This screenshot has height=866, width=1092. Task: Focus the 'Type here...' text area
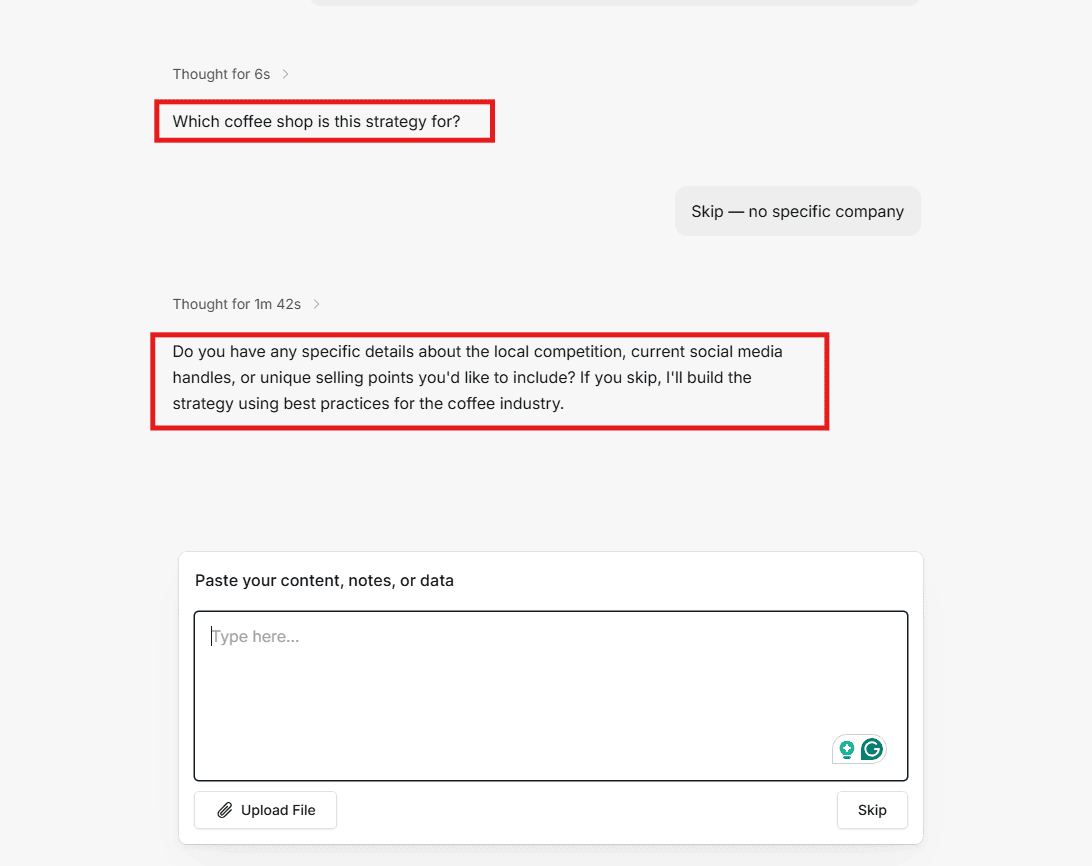551,695
